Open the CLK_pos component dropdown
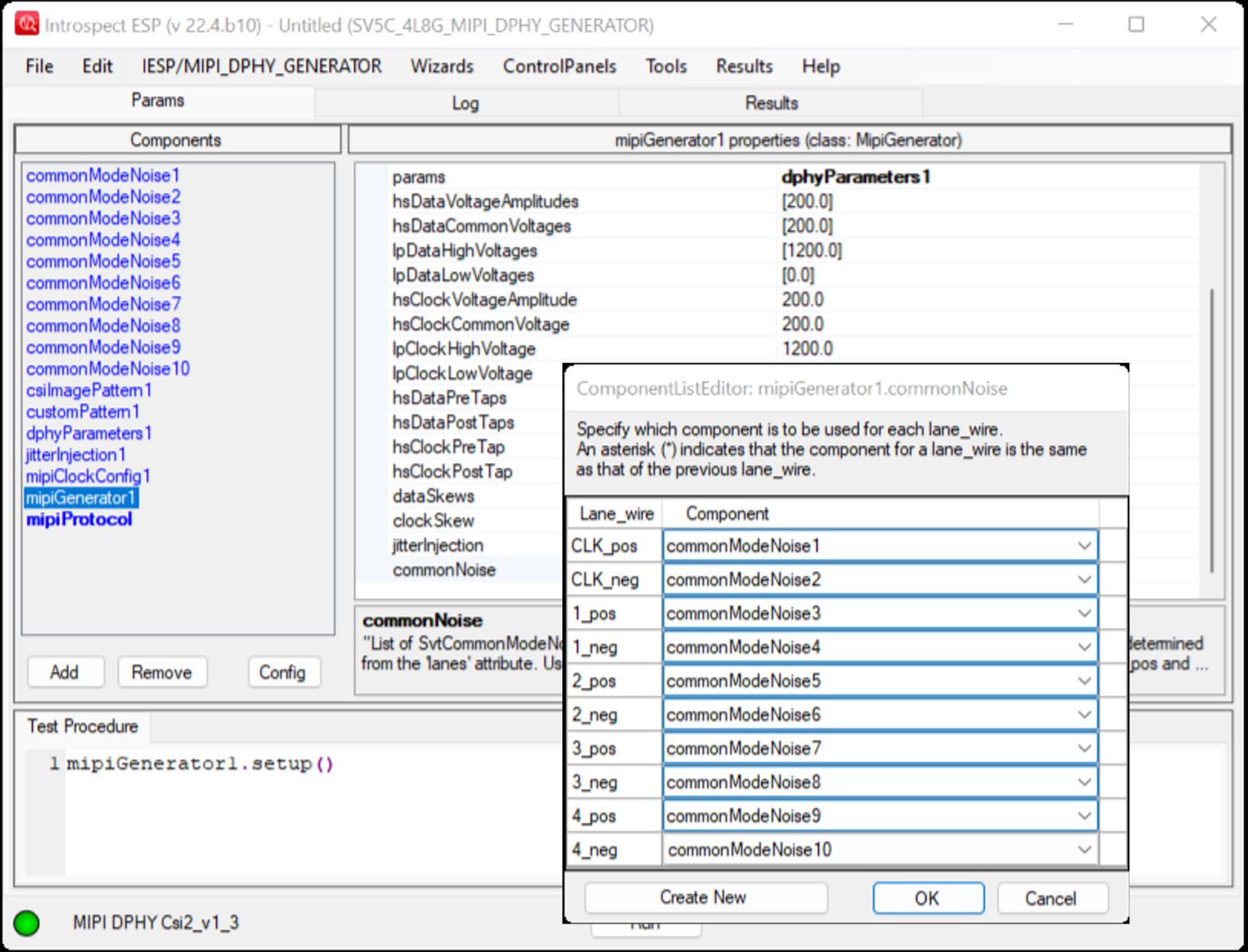This screenshot has height=952, width=1248. point(1085,545)
